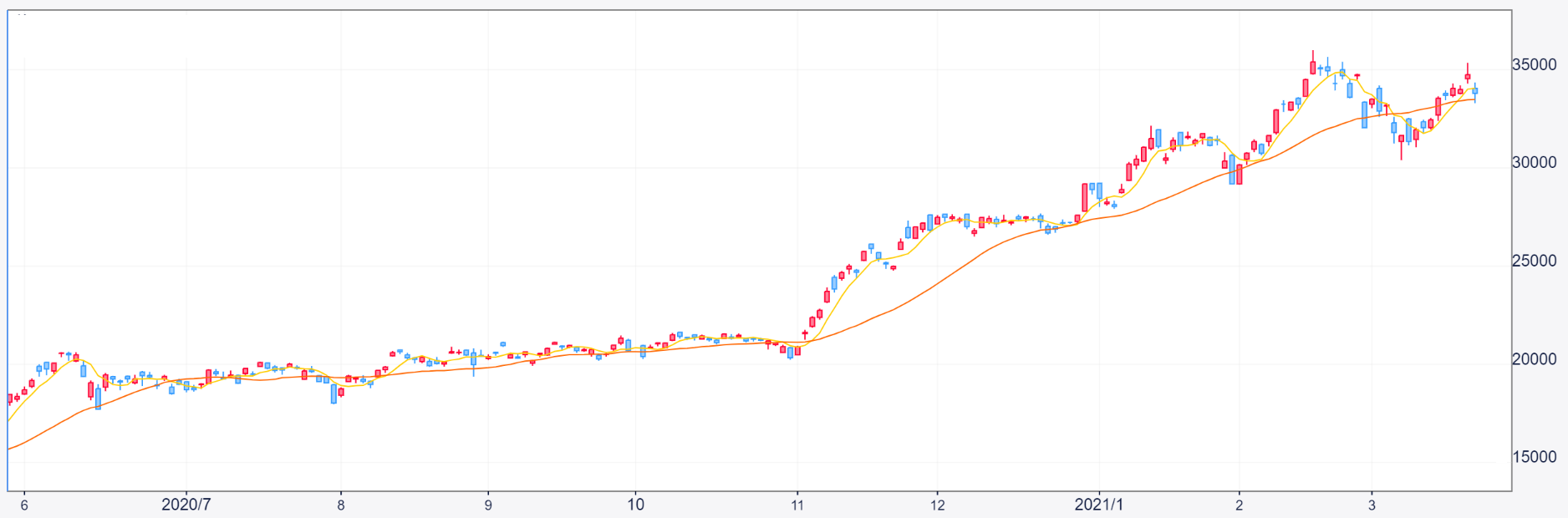Click the 35000 price axis label
This screenshot has height=518, width=1568.
[1534, 65]
